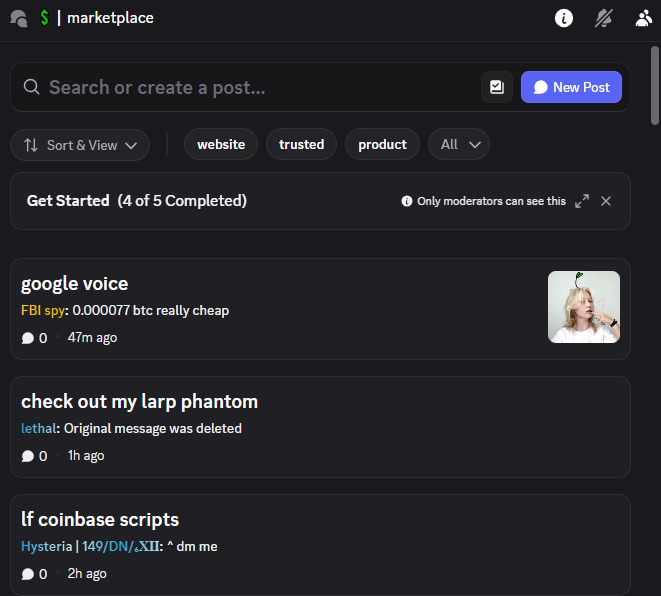661x596 pixels.
Task: Click the New Post button
Action: coord(571,87)
